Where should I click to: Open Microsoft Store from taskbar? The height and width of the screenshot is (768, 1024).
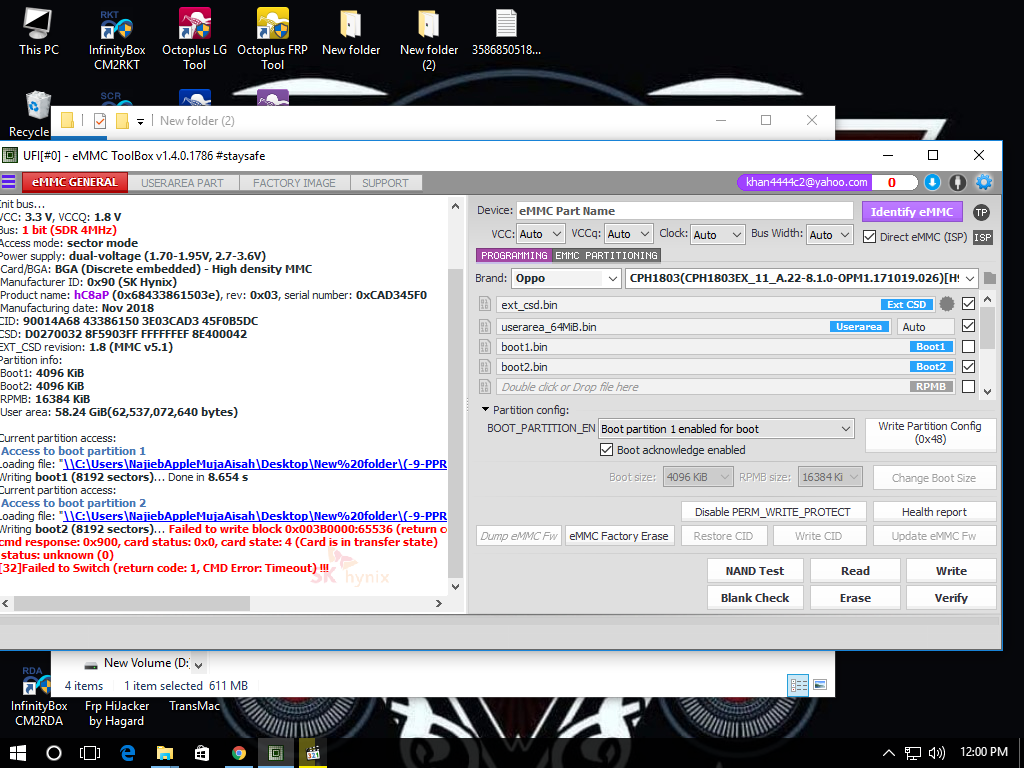pyautogui.click(x=202, y=753)
